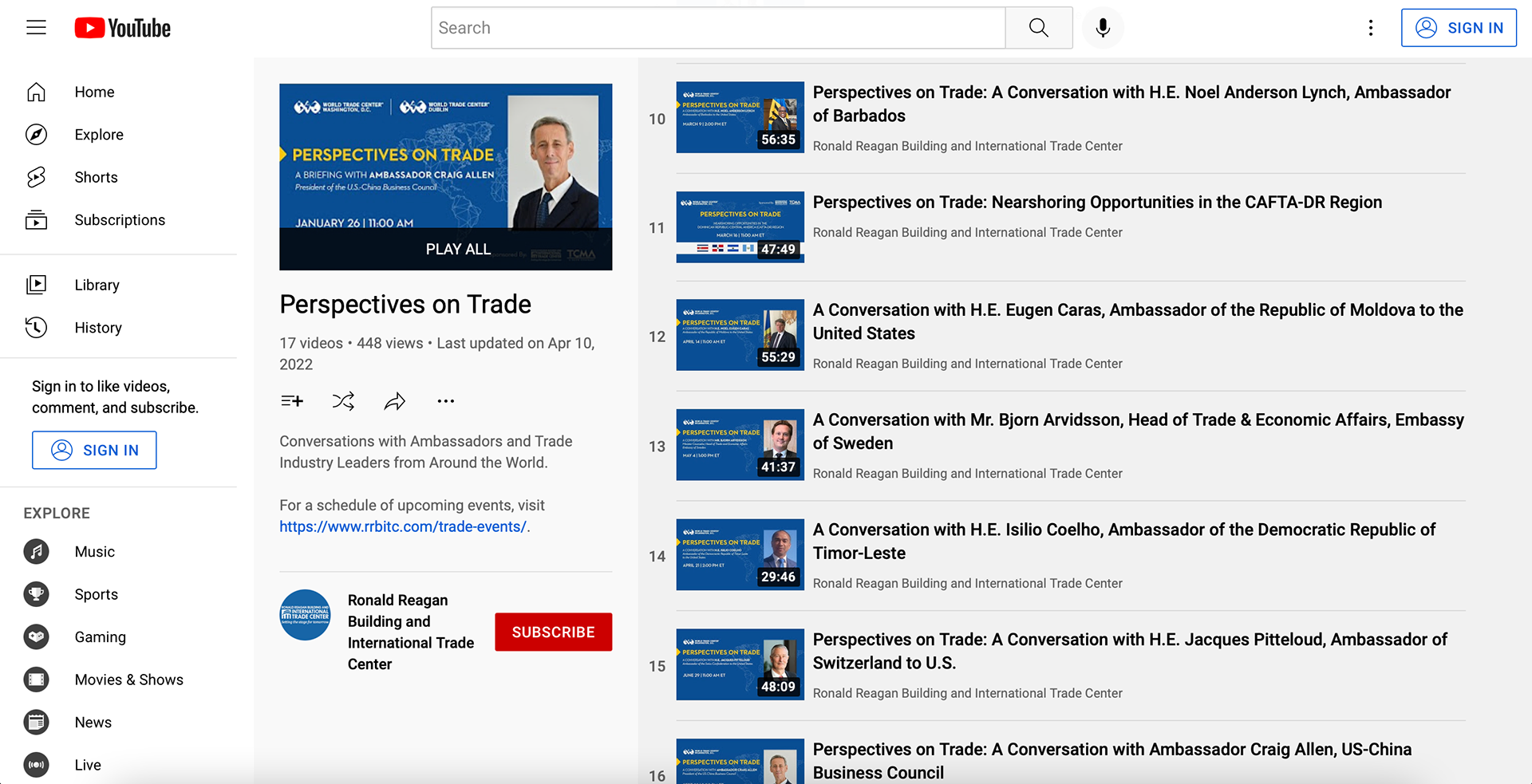Save playlist with add-to-library icon
The image size is (1532, 784).
tap(292, 401)
